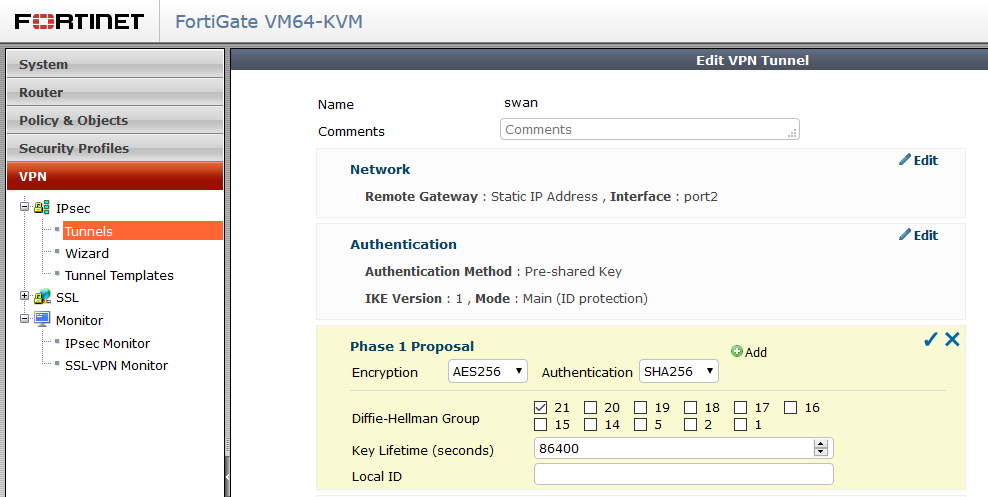The height and width of the screenshot is (497, 988).
Task: Click the green Add proposal plus icon
Action: coord(737,352)
